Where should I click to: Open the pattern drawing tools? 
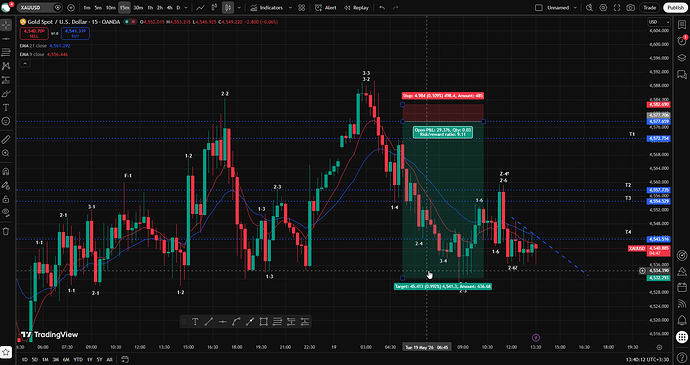click(x=6, y=66)
